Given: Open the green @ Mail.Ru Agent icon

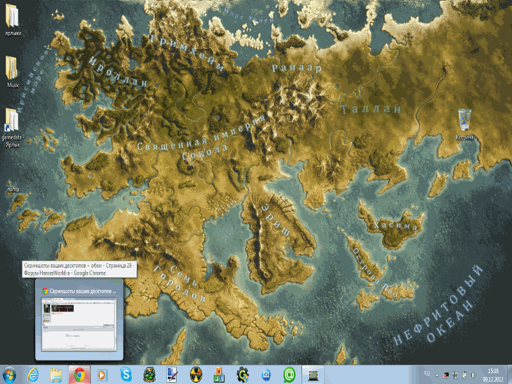Looking at the screenshot, I should click(x=289, y=375).
